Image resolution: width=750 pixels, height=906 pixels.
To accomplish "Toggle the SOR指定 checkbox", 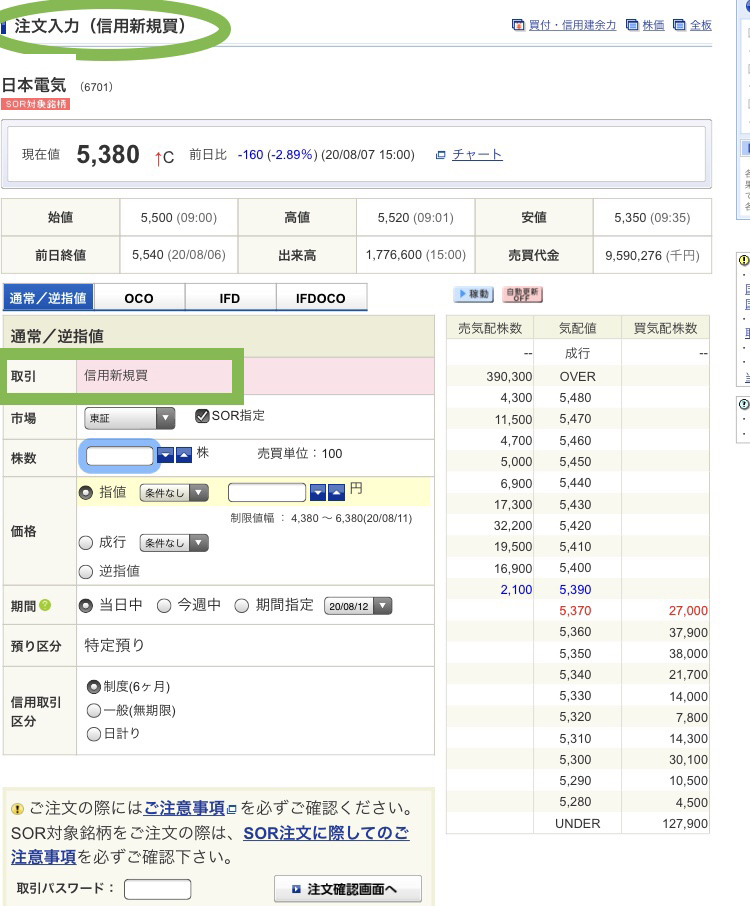I will pos(202,415).
